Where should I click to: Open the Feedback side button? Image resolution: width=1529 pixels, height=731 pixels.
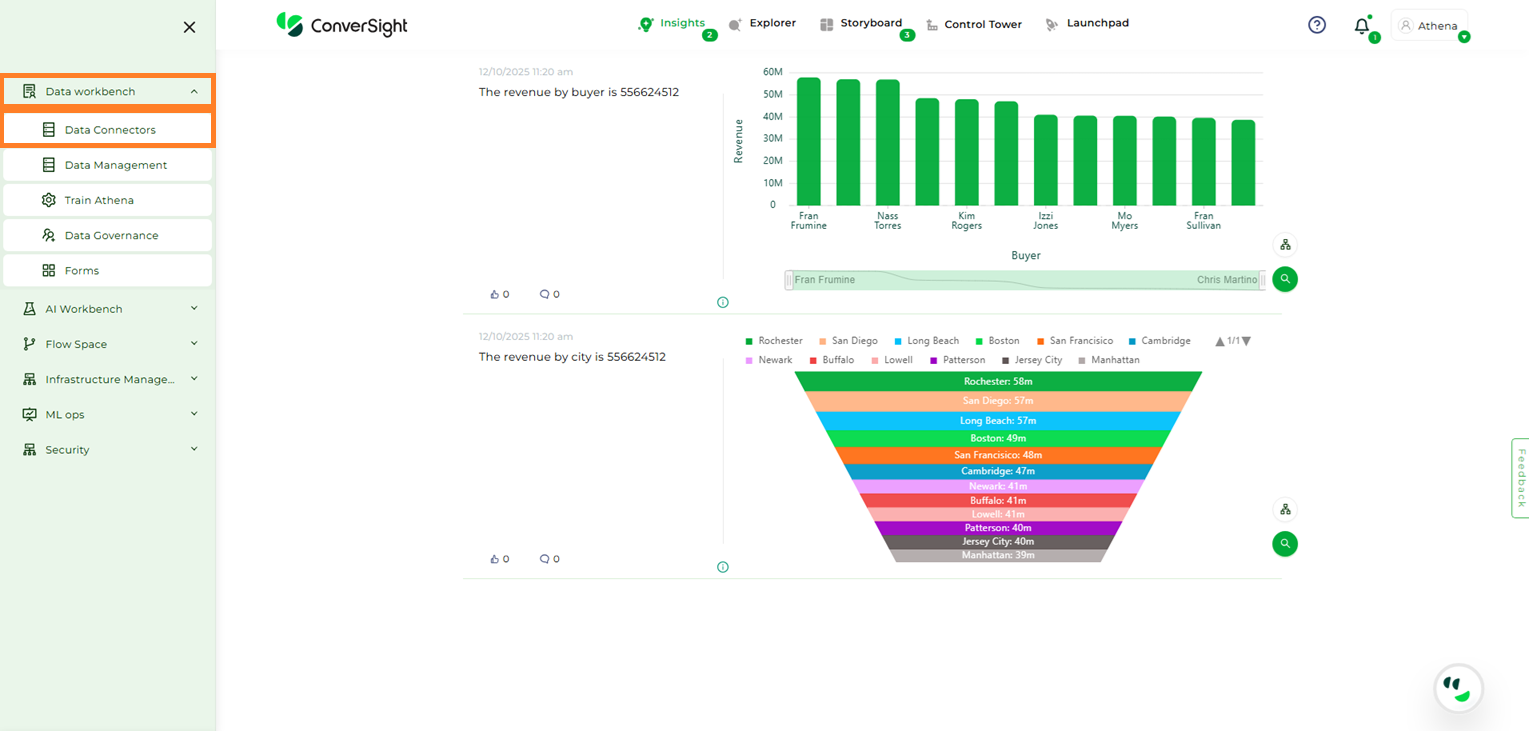pos(1520,478)
